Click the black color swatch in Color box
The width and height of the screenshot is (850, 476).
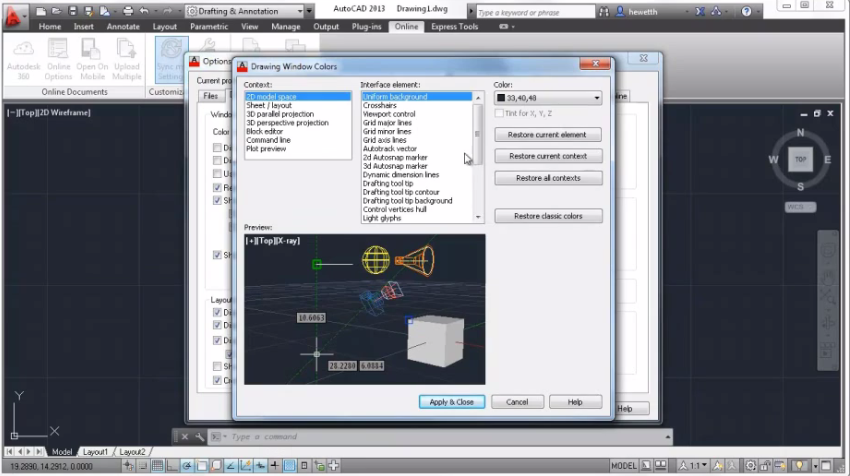(501, 98)
